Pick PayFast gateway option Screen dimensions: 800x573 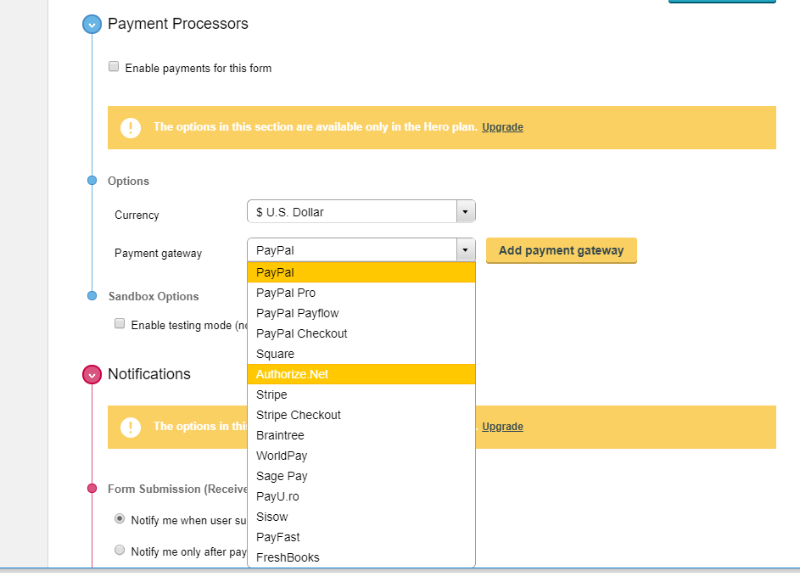pyautogui.click(x=361, y=537)
